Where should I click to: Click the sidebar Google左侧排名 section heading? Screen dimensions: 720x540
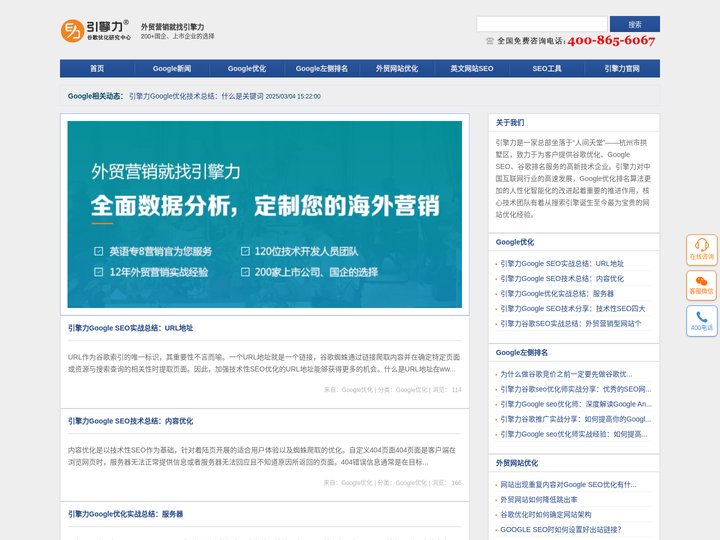coord(522,353)
